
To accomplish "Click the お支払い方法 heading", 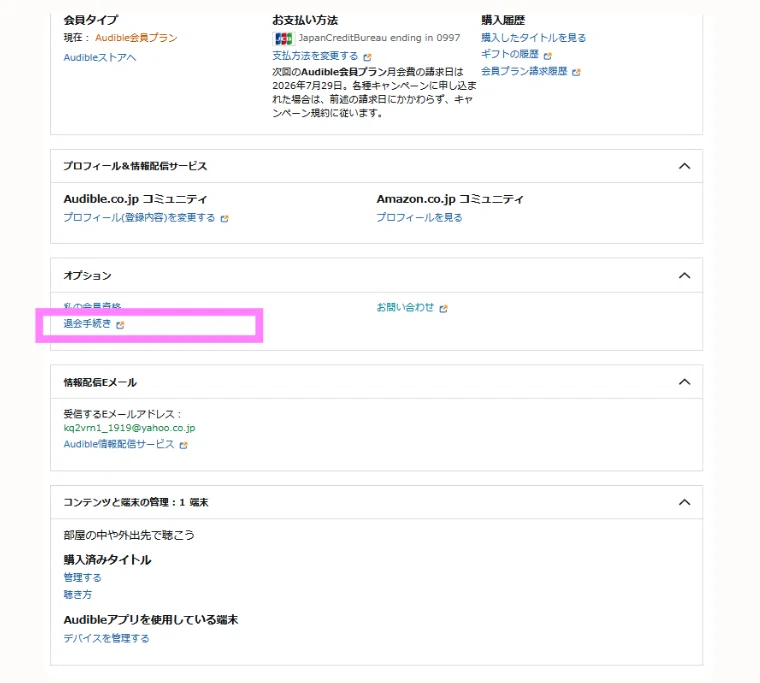I will click(x=305, y=20).
